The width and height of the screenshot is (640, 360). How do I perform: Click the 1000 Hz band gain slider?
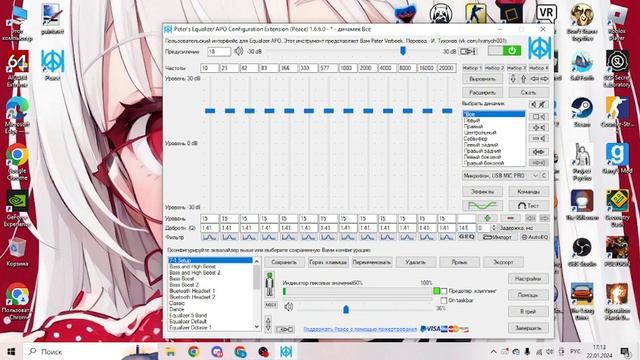click(x=348, y=111)
